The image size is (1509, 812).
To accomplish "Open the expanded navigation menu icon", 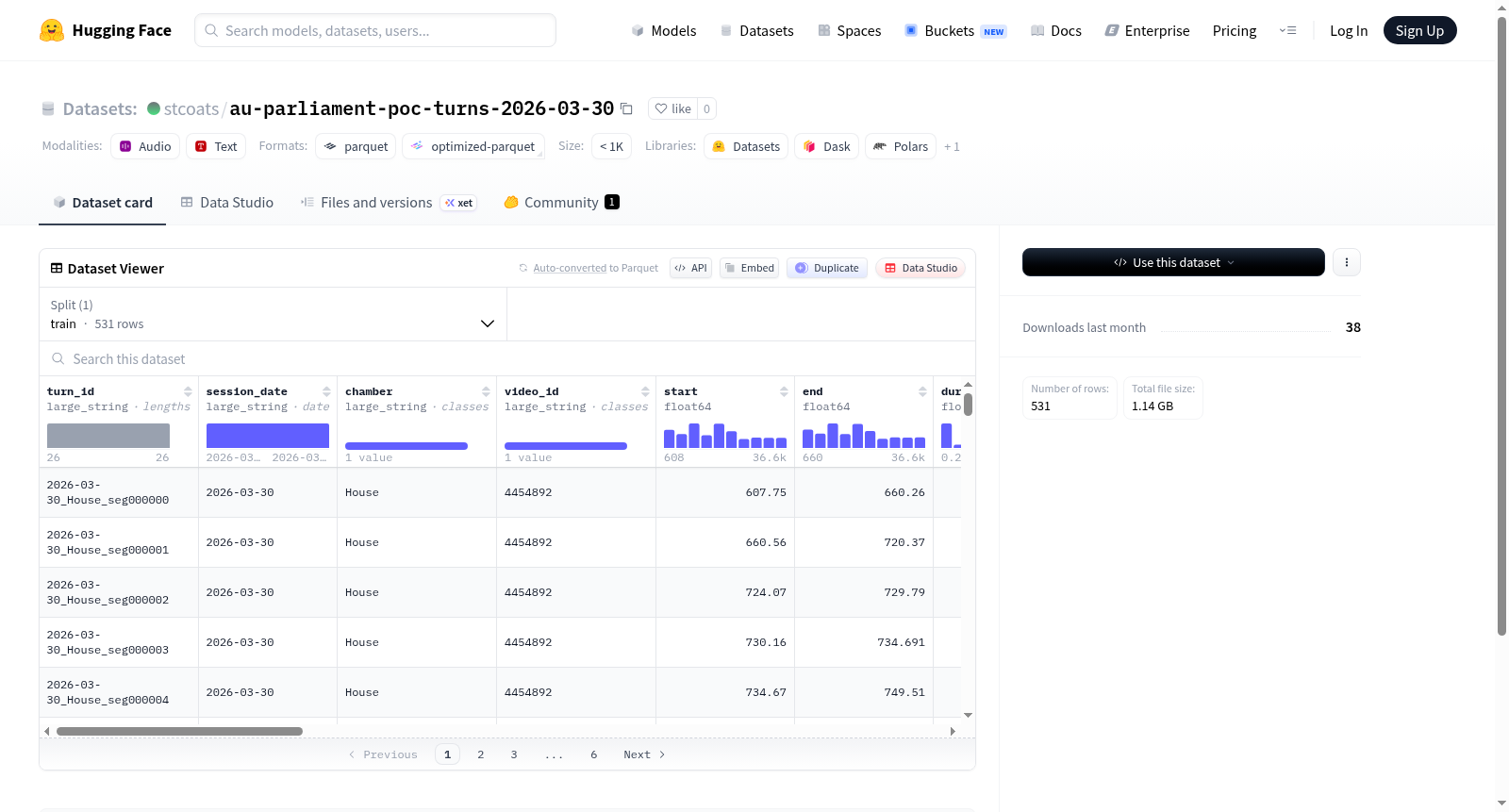I will coord(1287,30).
